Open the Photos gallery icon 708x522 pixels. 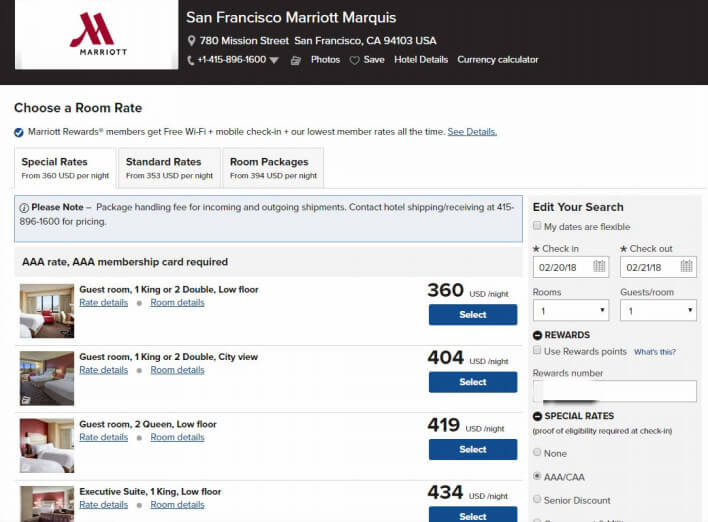pos(296,60)
